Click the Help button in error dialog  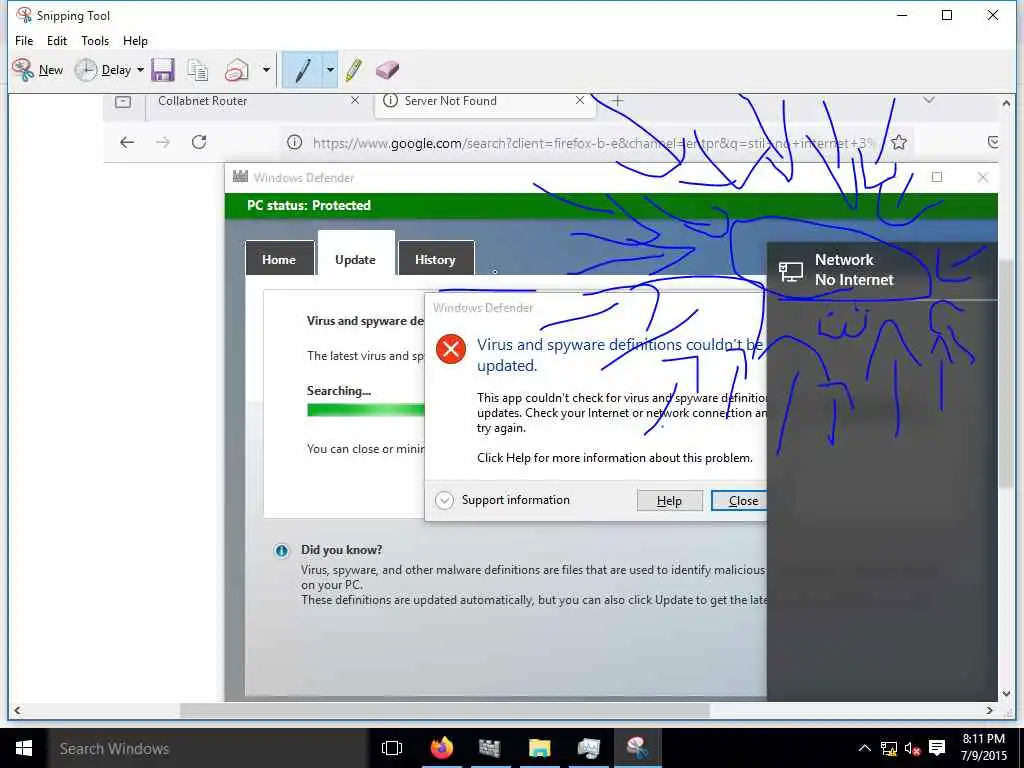click(x=669, y=501)
